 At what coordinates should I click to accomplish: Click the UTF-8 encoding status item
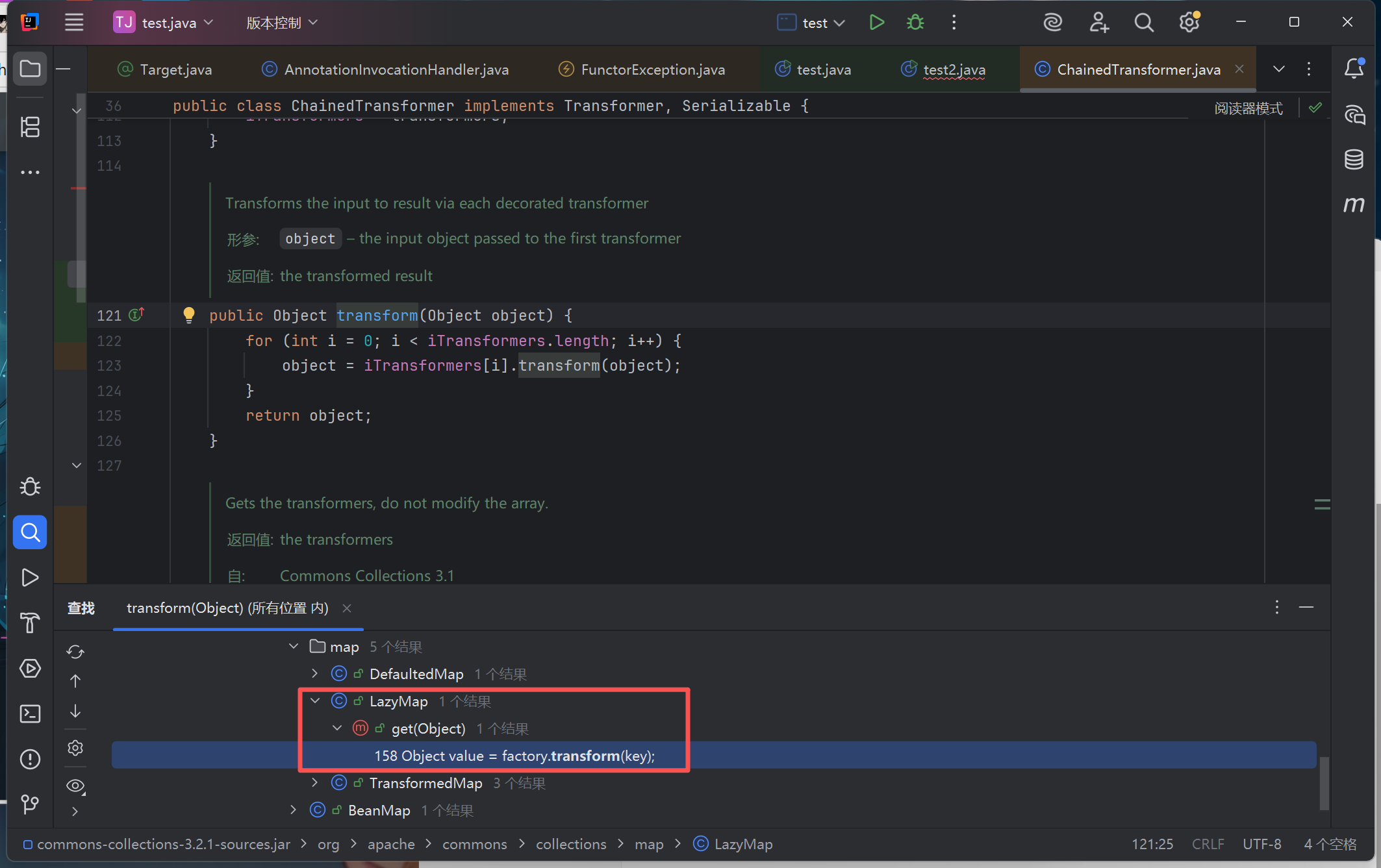coord(1261,844)
